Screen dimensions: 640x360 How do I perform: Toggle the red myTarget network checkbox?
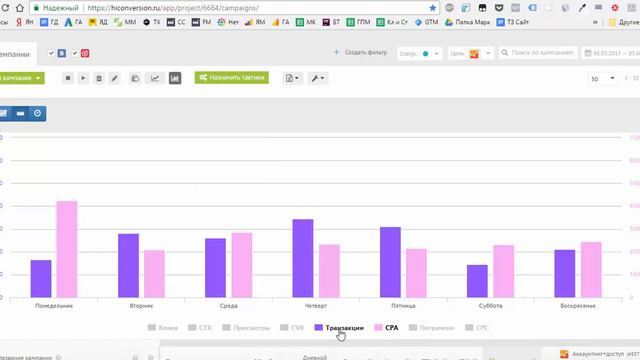75,53
